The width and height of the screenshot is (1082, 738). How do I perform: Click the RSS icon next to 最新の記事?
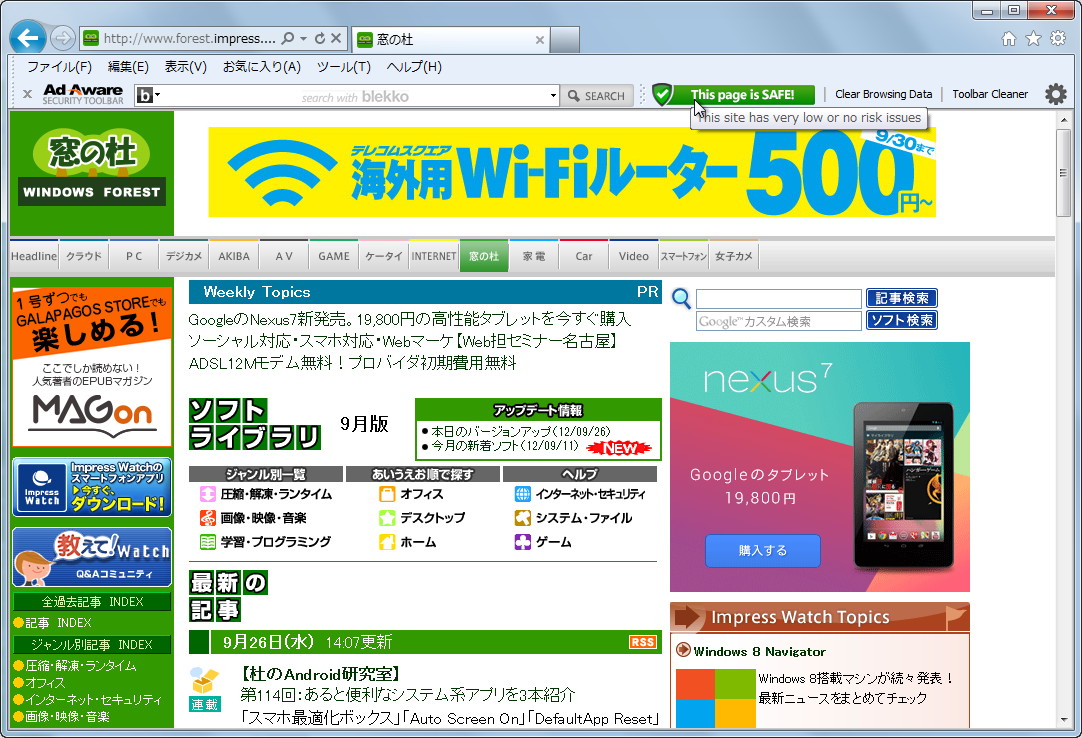642,642
